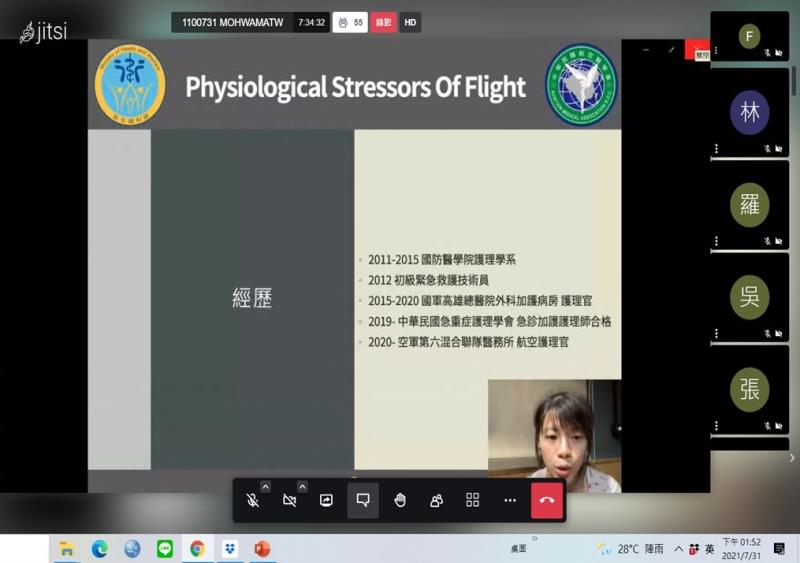This screenshot has height=563, width=800.
Task: Toggle tile view layout
Action: pyautogui.click(x=473, y=500)
